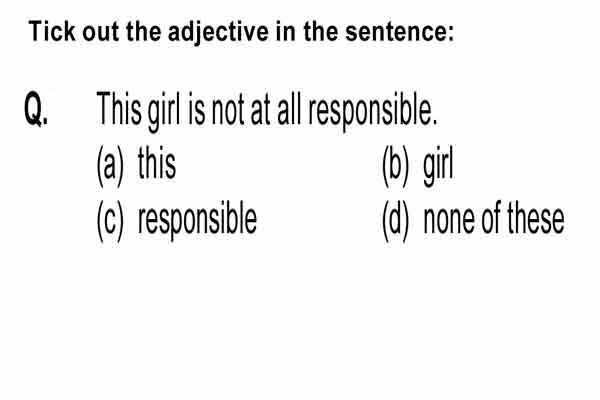Click the word "out" in the heading
This screenshot has height=400, width=600.
tap(100, 32)
